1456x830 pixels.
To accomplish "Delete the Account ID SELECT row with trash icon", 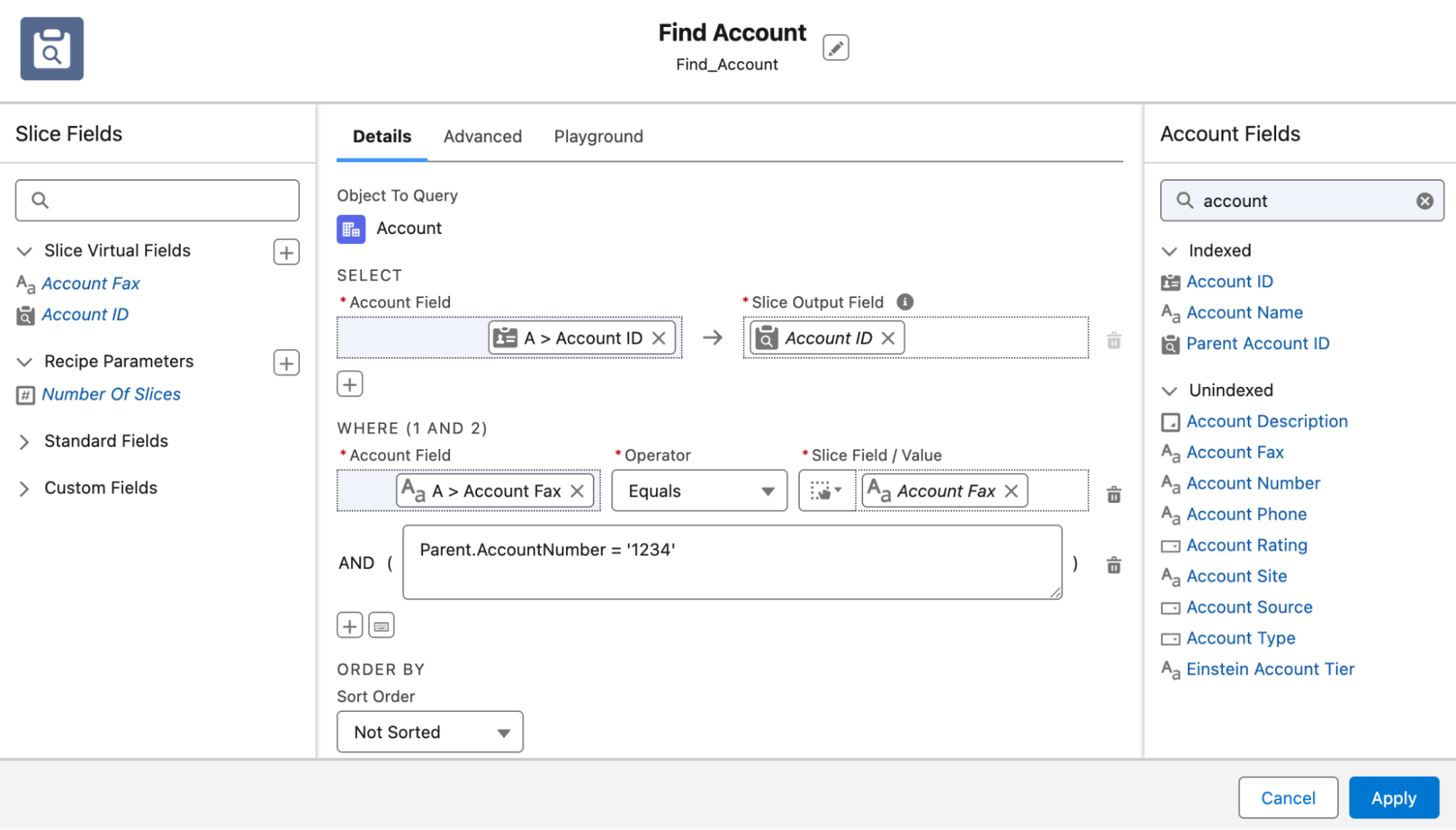I will 1113,340.
